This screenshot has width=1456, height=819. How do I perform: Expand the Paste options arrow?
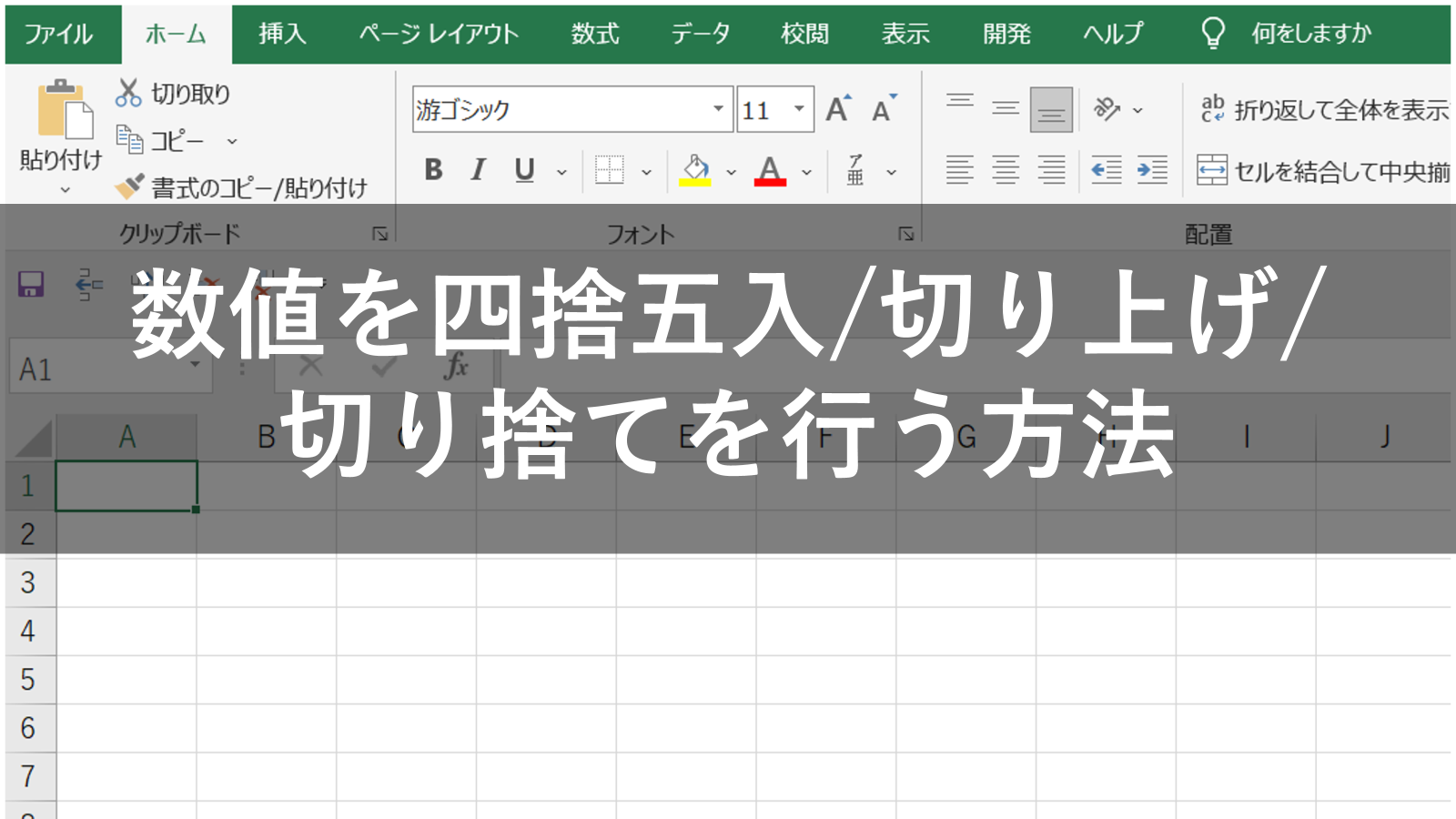point(65,190)
